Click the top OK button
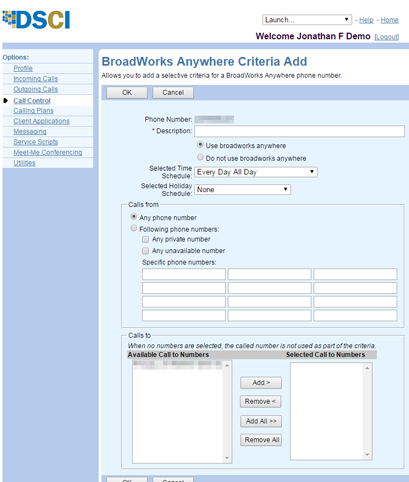The height and width of the screenshot is (482, 409). coord(127,92)
